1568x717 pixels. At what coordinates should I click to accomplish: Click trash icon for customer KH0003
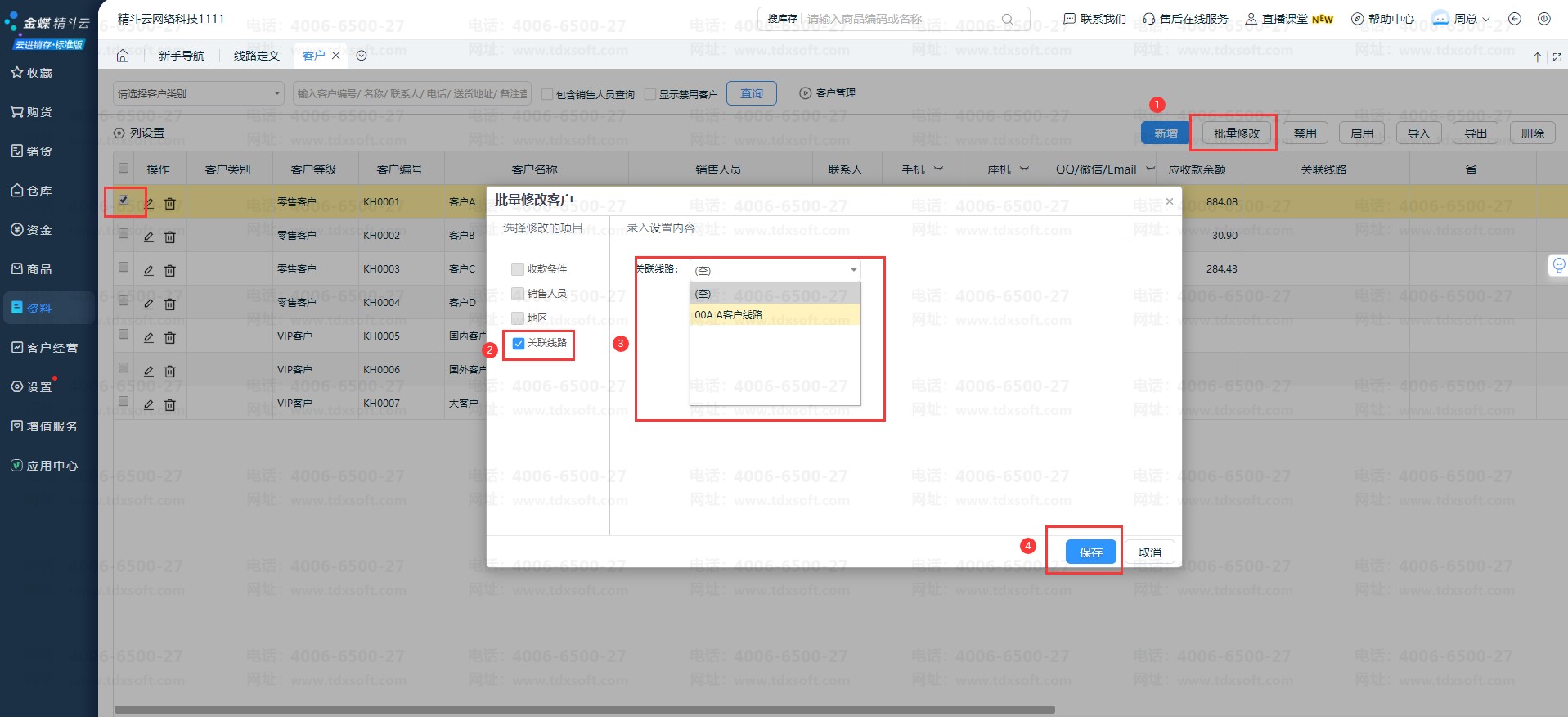(170, 270)
